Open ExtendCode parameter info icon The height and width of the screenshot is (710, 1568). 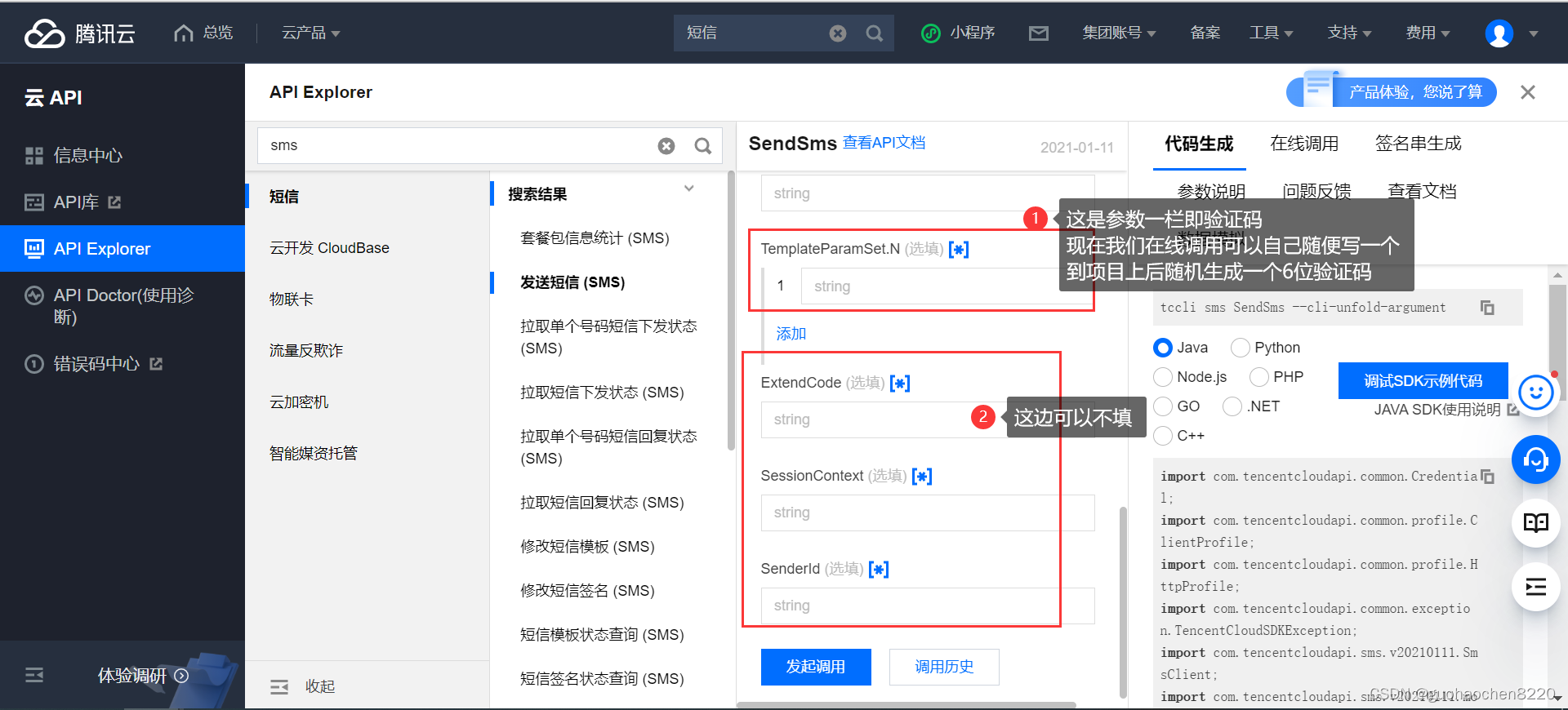tap(900, 383)
